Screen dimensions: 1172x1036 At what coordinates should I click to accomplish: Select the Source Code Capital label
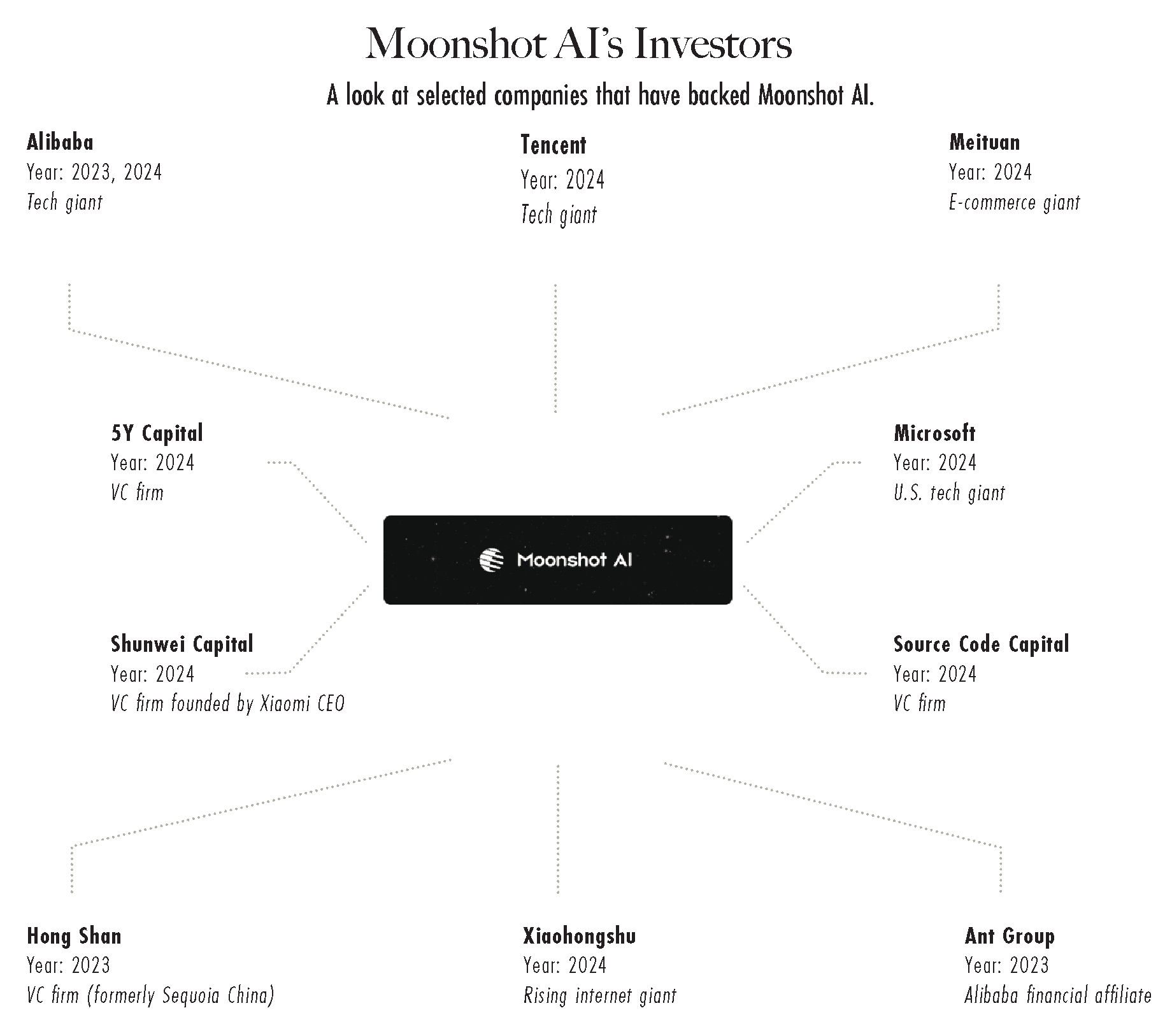click(x=981, y=644)
